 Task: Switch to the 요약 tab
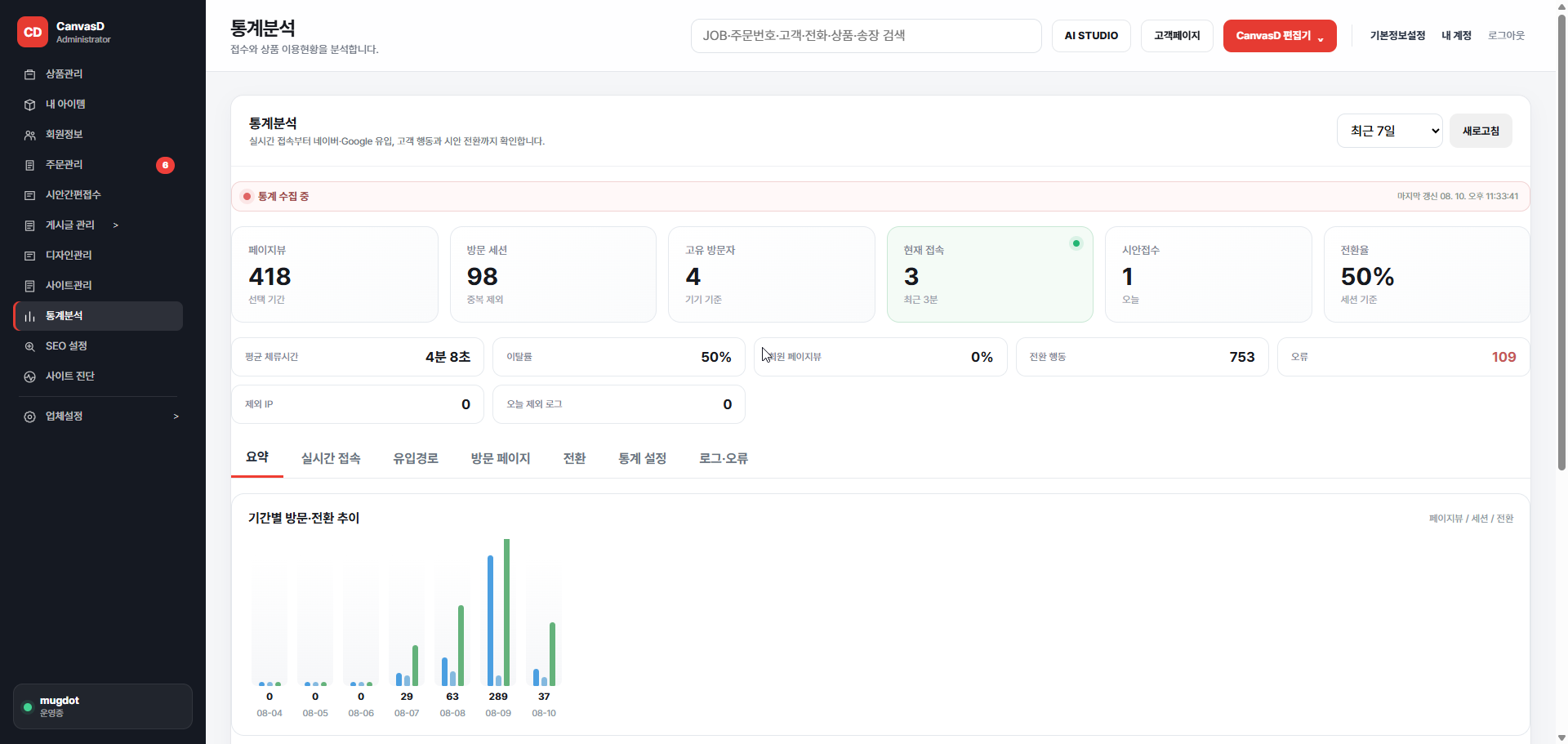[257, 457]
